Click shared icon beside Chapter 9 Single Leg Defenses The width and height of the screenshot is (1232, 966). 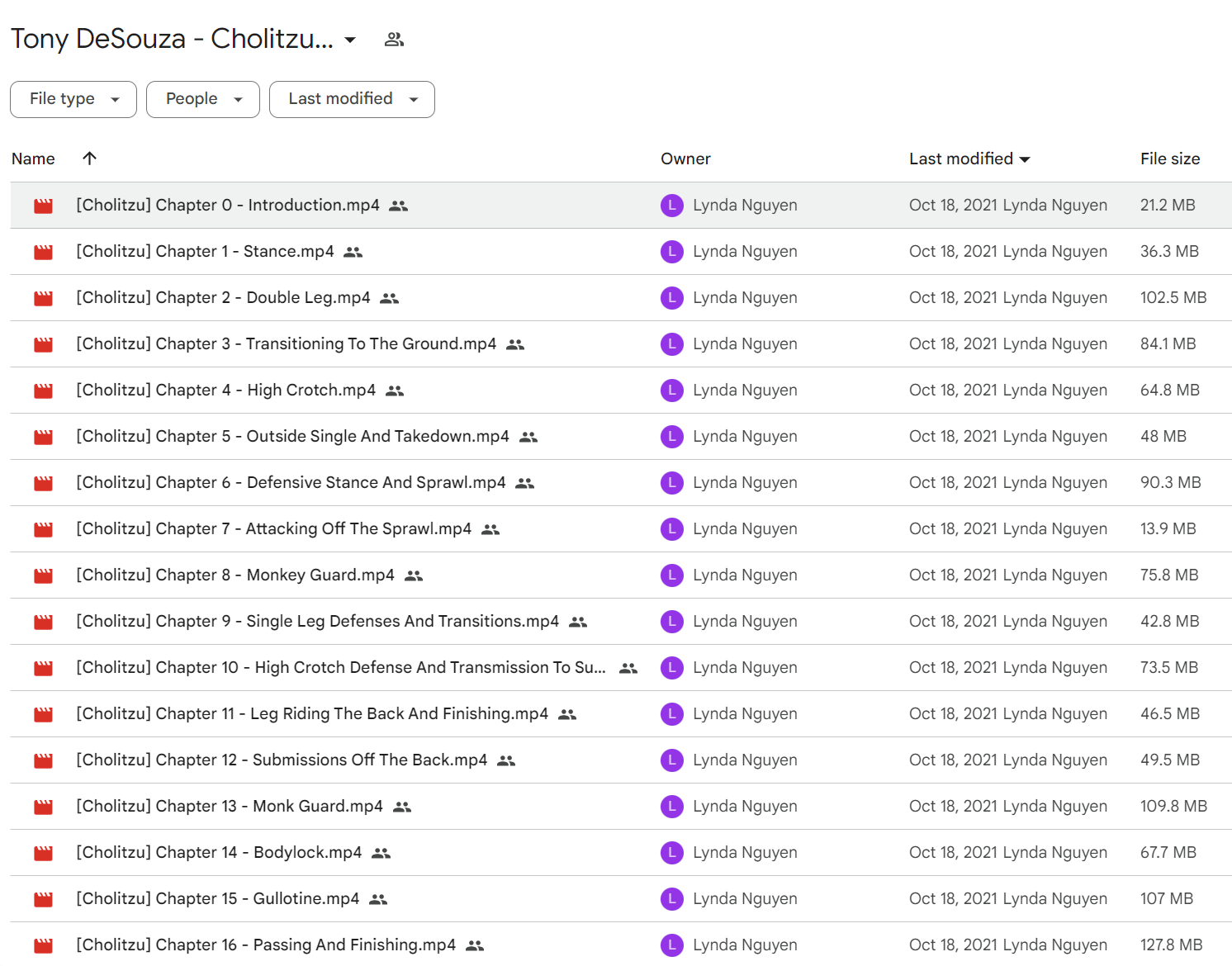pos(578,622)
